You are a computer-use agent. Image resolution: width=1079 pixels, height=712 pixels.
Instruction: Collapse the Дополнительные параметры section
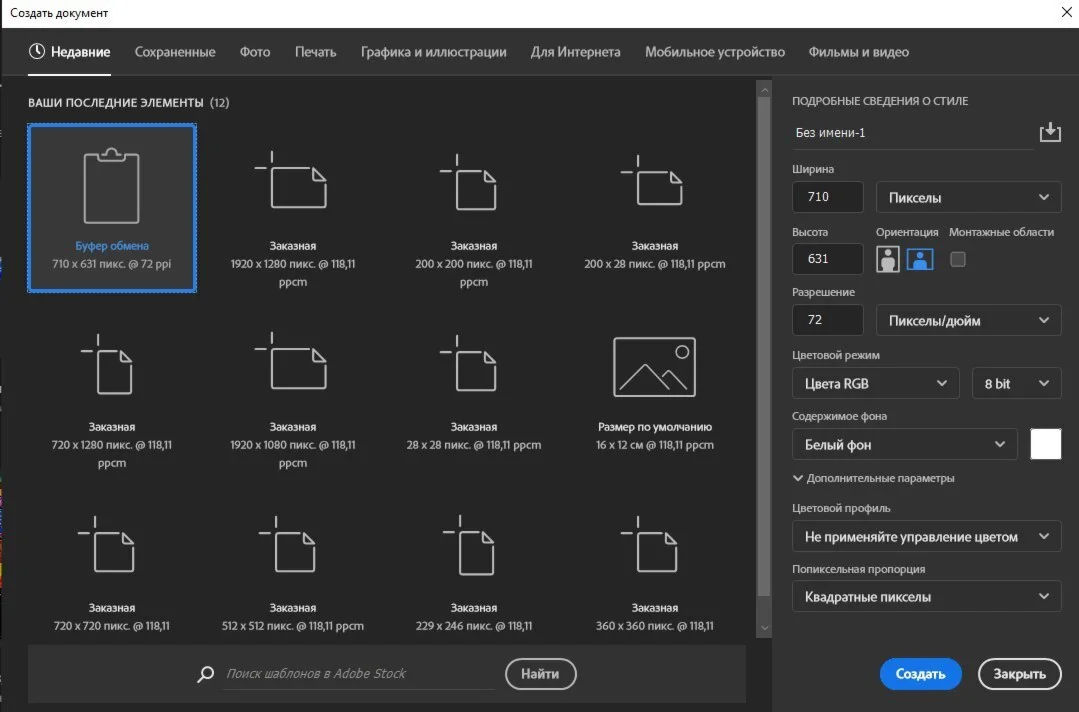click(x=873, y=478)
